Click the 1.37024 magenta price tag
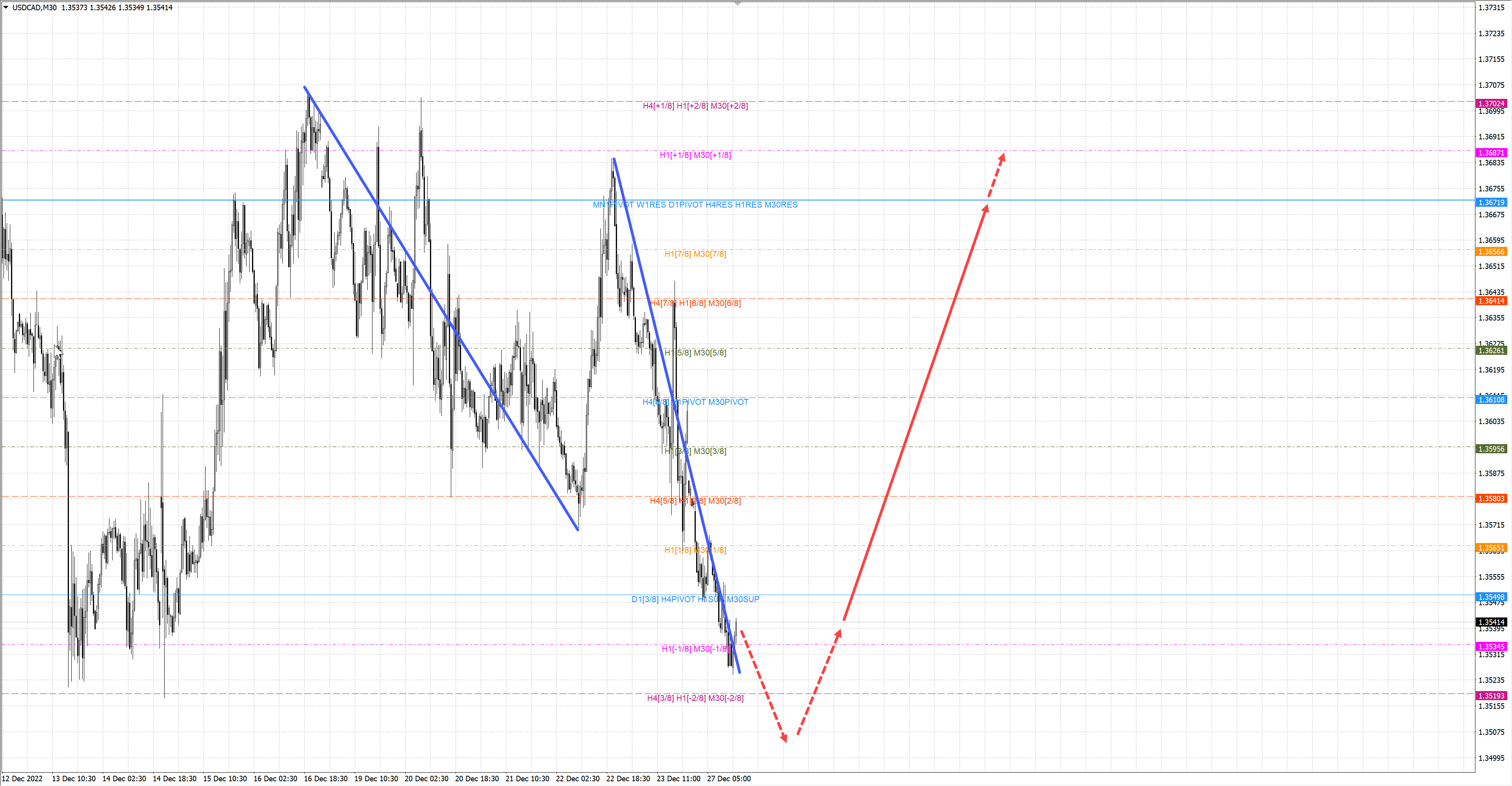1512x786 pixels. tap(1491, 104)
